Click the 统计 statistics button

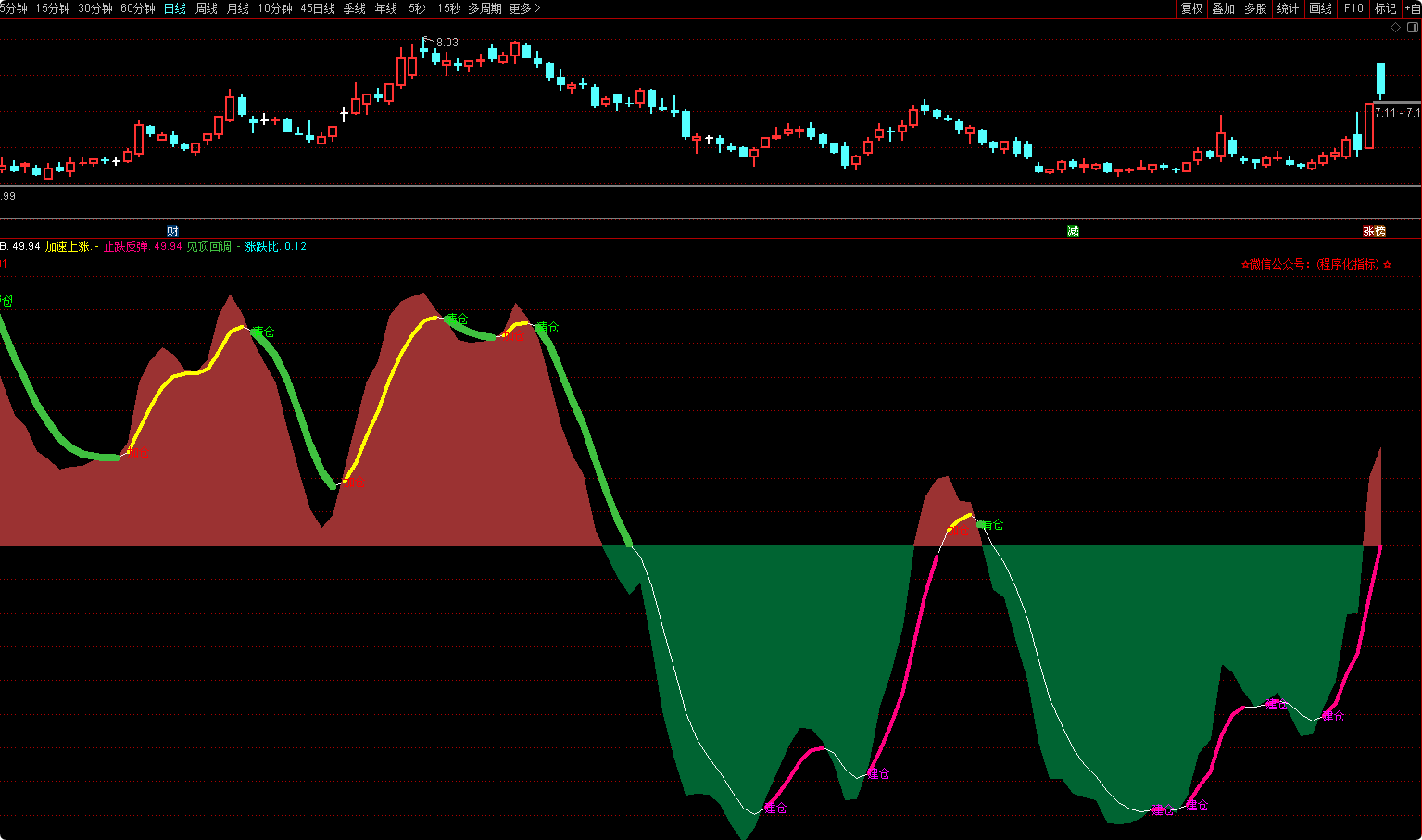point(1288,8)
